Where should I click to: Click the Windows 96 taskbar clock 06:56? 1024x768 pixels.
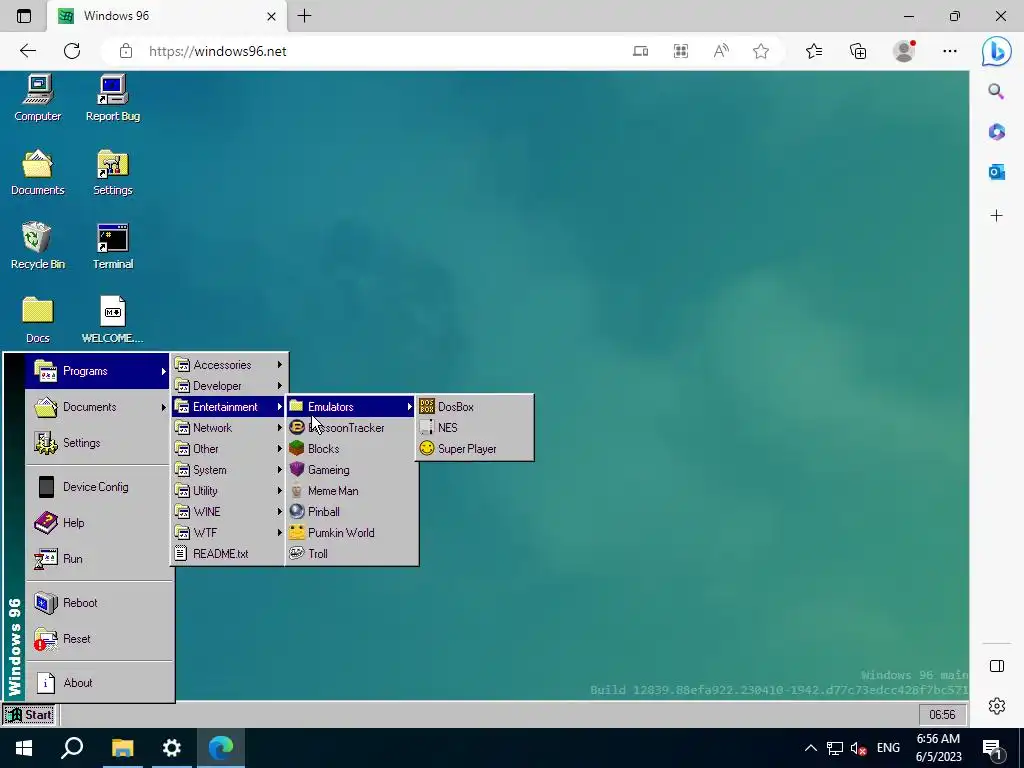(x=942, y=715)
